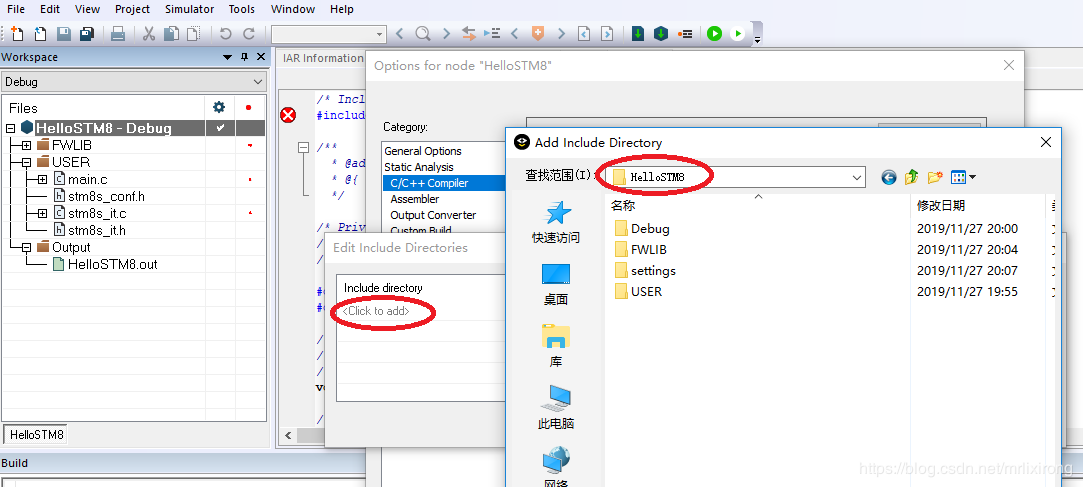Collapse HelloSTM8 - Debug project node
Viewport: 1083px width, 487px height.
click(10, 128)
